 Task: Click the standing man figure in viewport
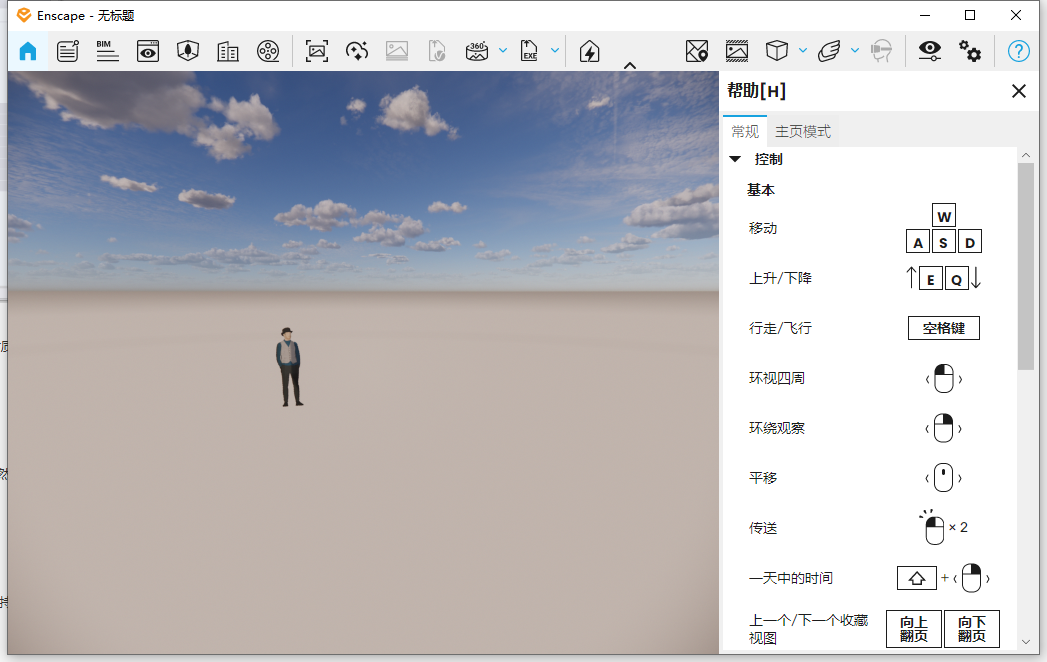[x=288, y=367]
